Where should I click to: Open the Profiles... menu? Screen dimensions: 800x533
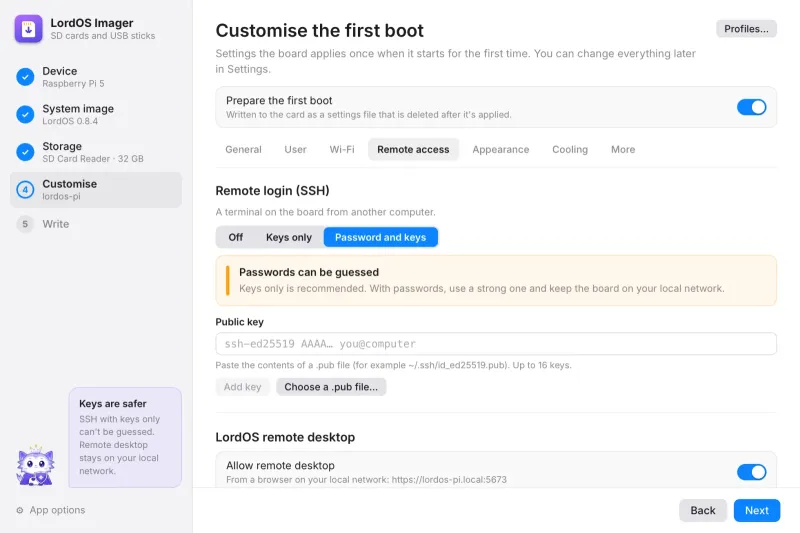[746, 29]
